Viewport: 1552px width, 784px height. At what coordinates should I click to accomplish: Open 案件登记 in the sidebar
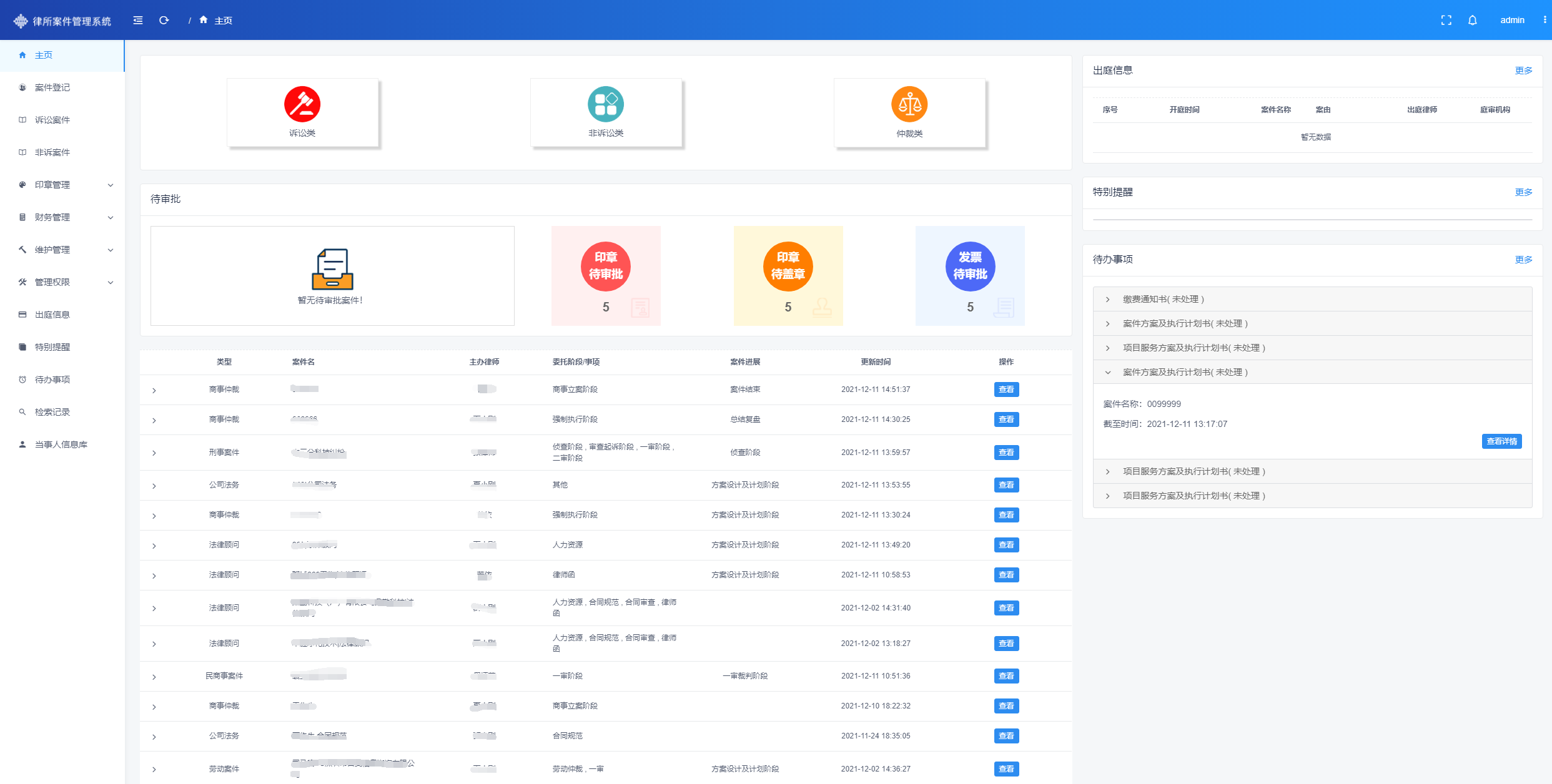pyautogui.click(x=52, y=87)
